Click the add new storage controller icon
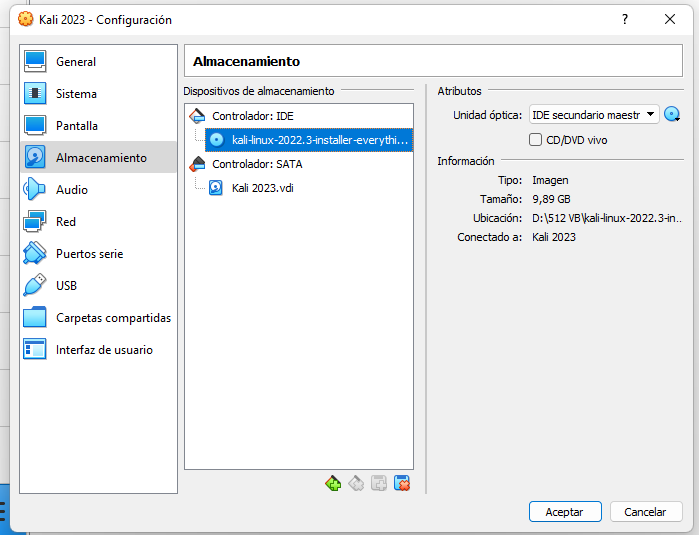 [x=333, y=483]
